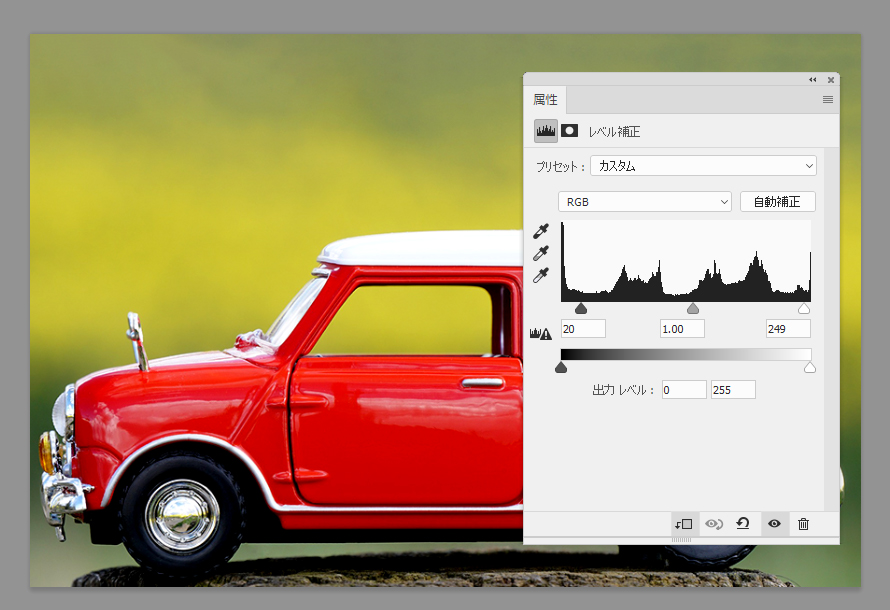Image resolution: width=890 pixels, height=610 pixels.
Task: Delete the adjustment layer with trash icon
Action: coord(803,524)
